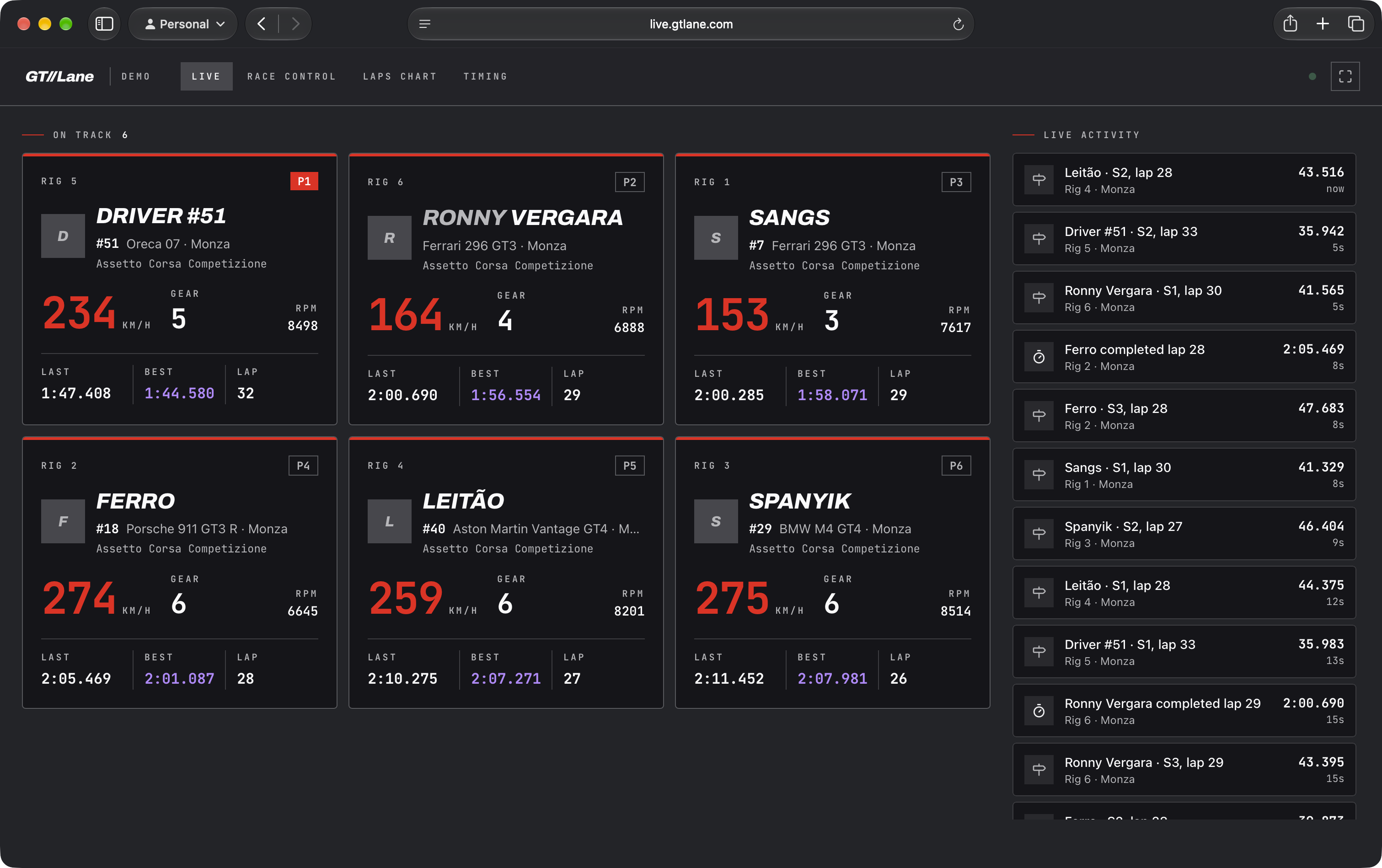Click the S avatar for Sangs
Viewport: 1382px width, 868px height.
pyautogui.click(x=716, y=238)
